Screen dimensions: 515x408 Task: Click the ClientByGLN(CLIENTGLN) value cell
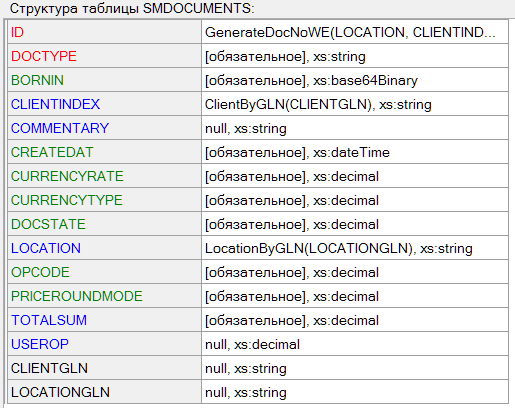point(355,104)
